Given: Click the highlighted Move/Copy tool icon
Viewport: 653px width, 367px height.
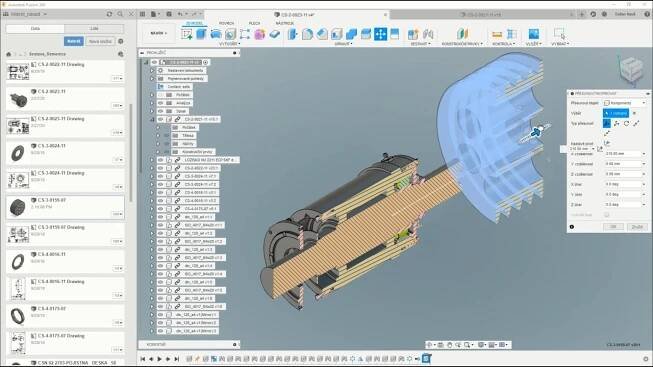Looking at the screenshot, I should (x=380, y=34).
